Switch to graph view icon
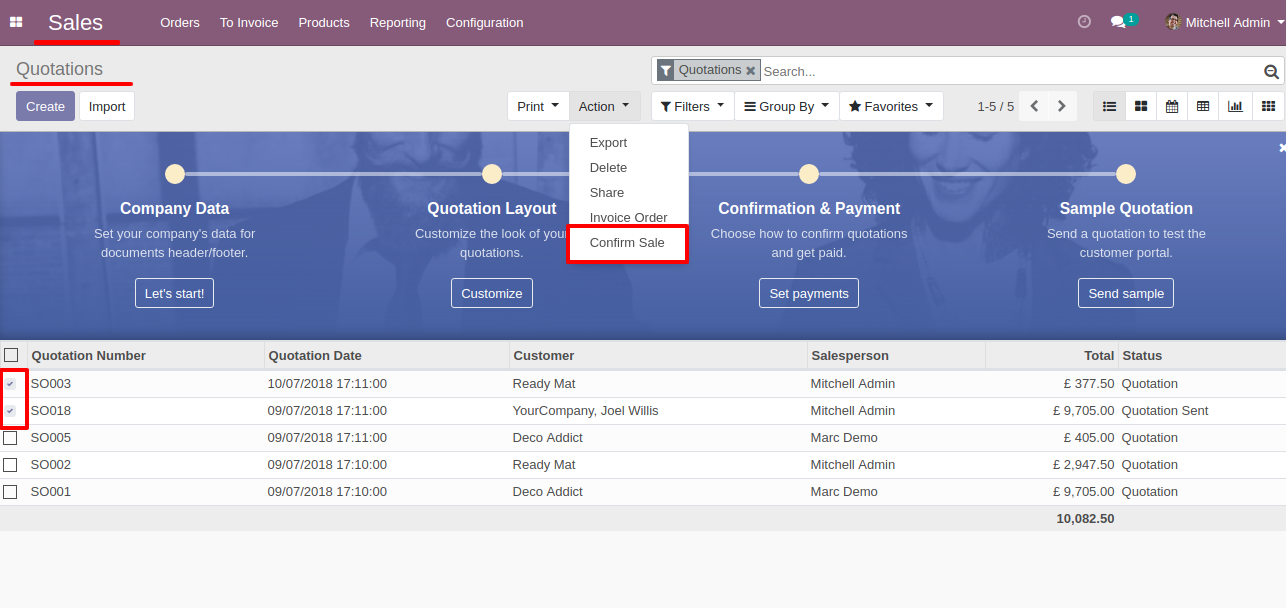 tap(1235, 106)
